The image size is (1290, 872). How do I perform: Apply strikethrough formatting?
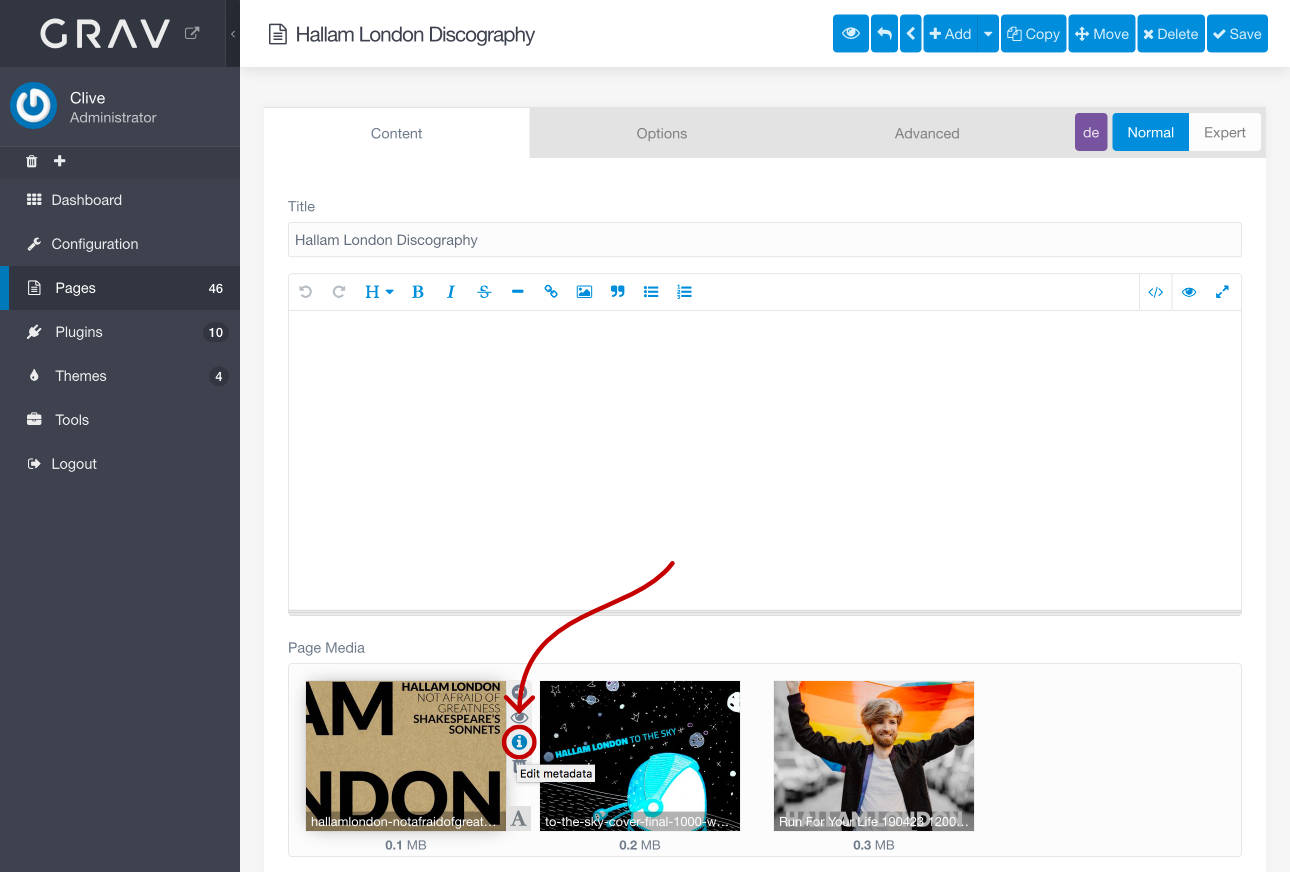484,292
